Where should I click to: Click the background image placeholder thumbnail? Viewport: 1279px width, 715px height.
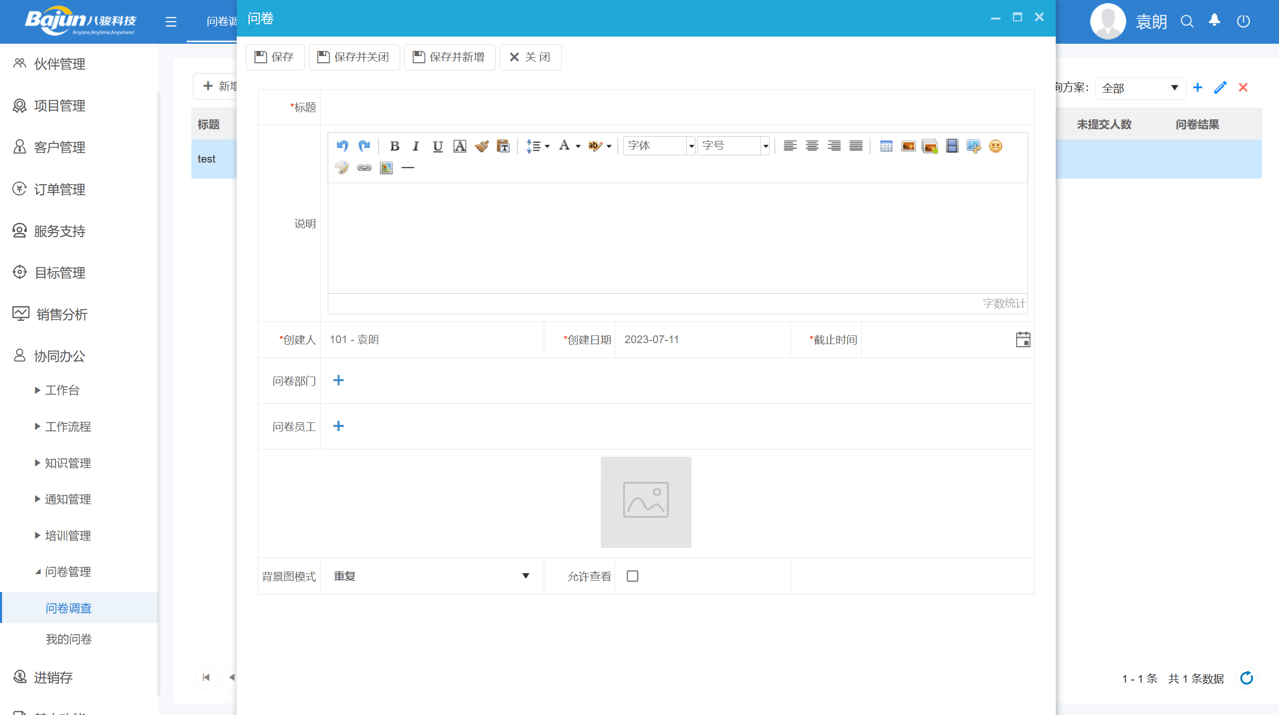pos(645,502)
